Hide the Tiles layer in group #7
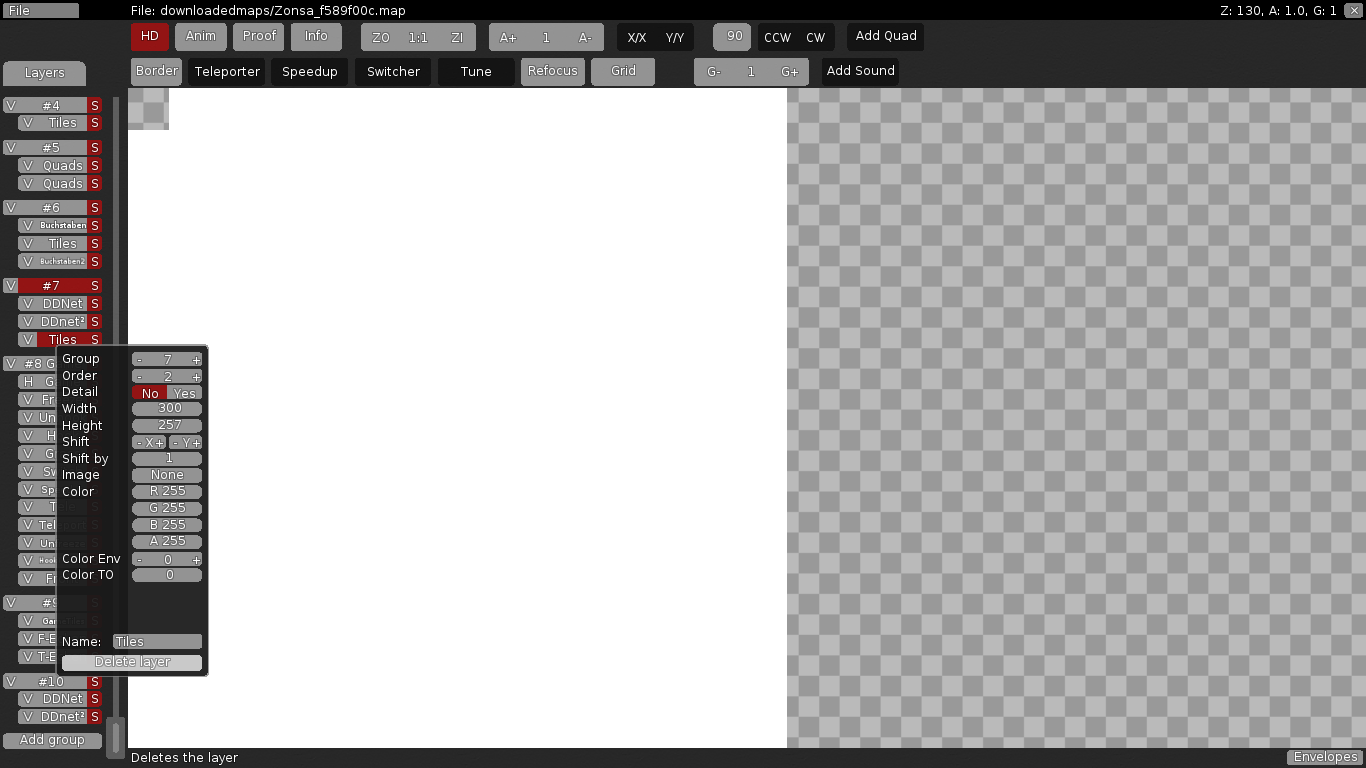 28,339
